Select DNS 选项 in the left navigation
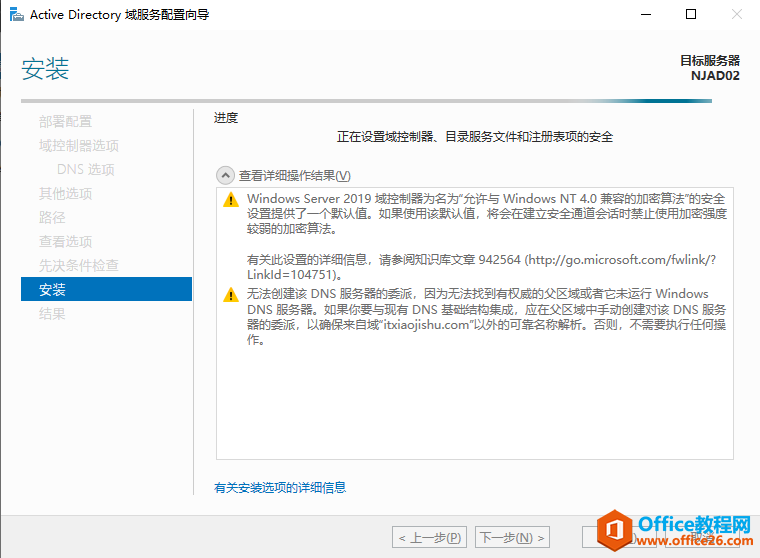760x558 pixels. click(x=86, y=169)
